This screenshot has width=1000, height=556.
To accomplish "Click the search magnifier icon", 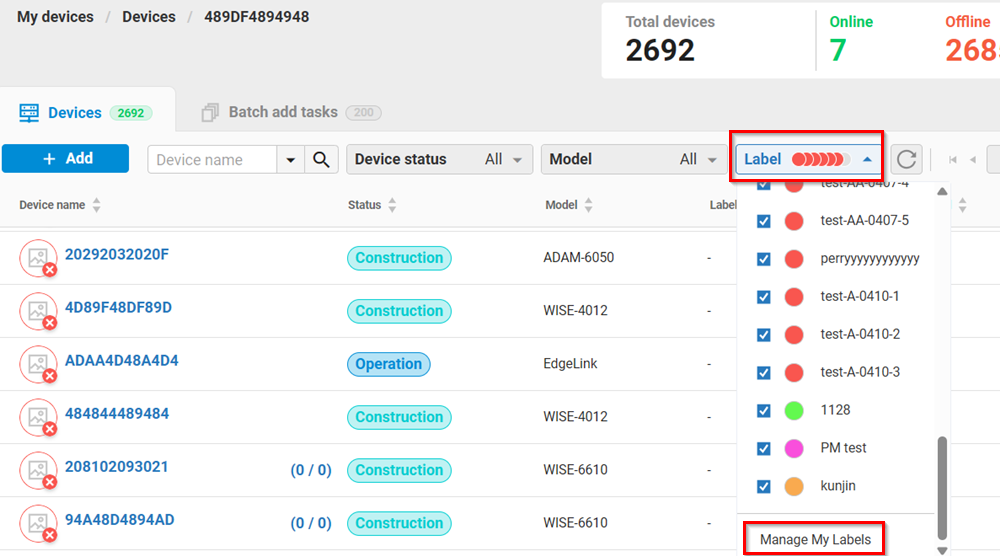I will (x=321, y=160).
